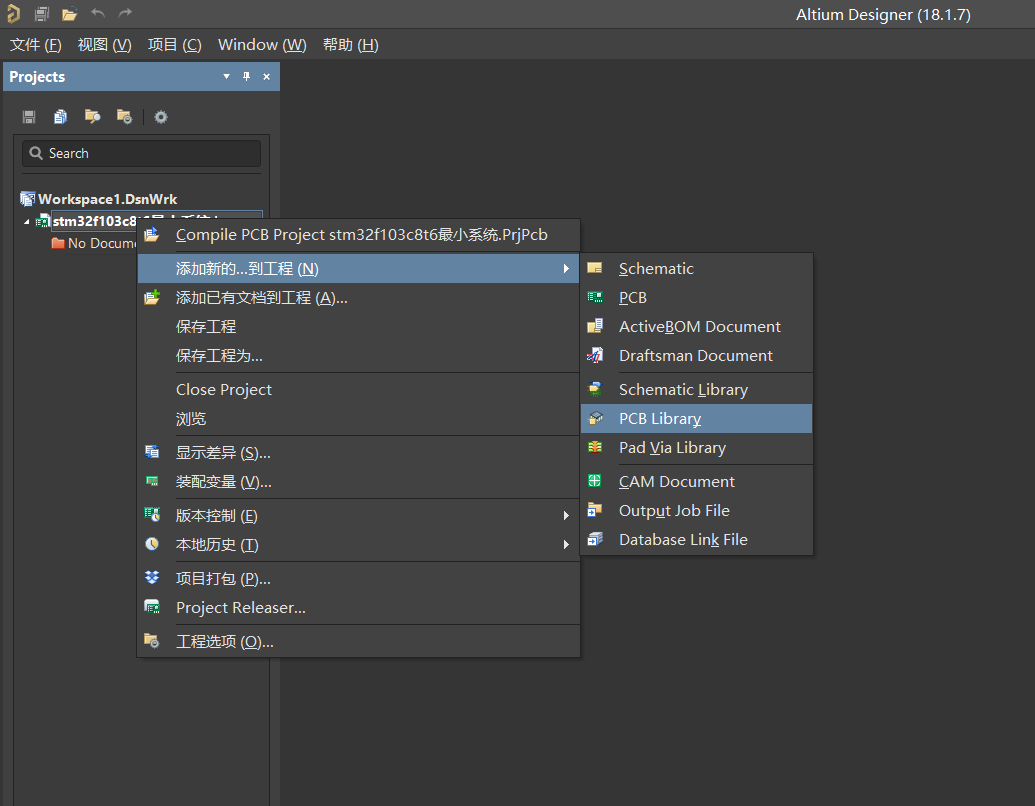Toggle pin on the Projects panel
The height and width of the screenshot is (806, 1035).
click(x=246, y=77)
